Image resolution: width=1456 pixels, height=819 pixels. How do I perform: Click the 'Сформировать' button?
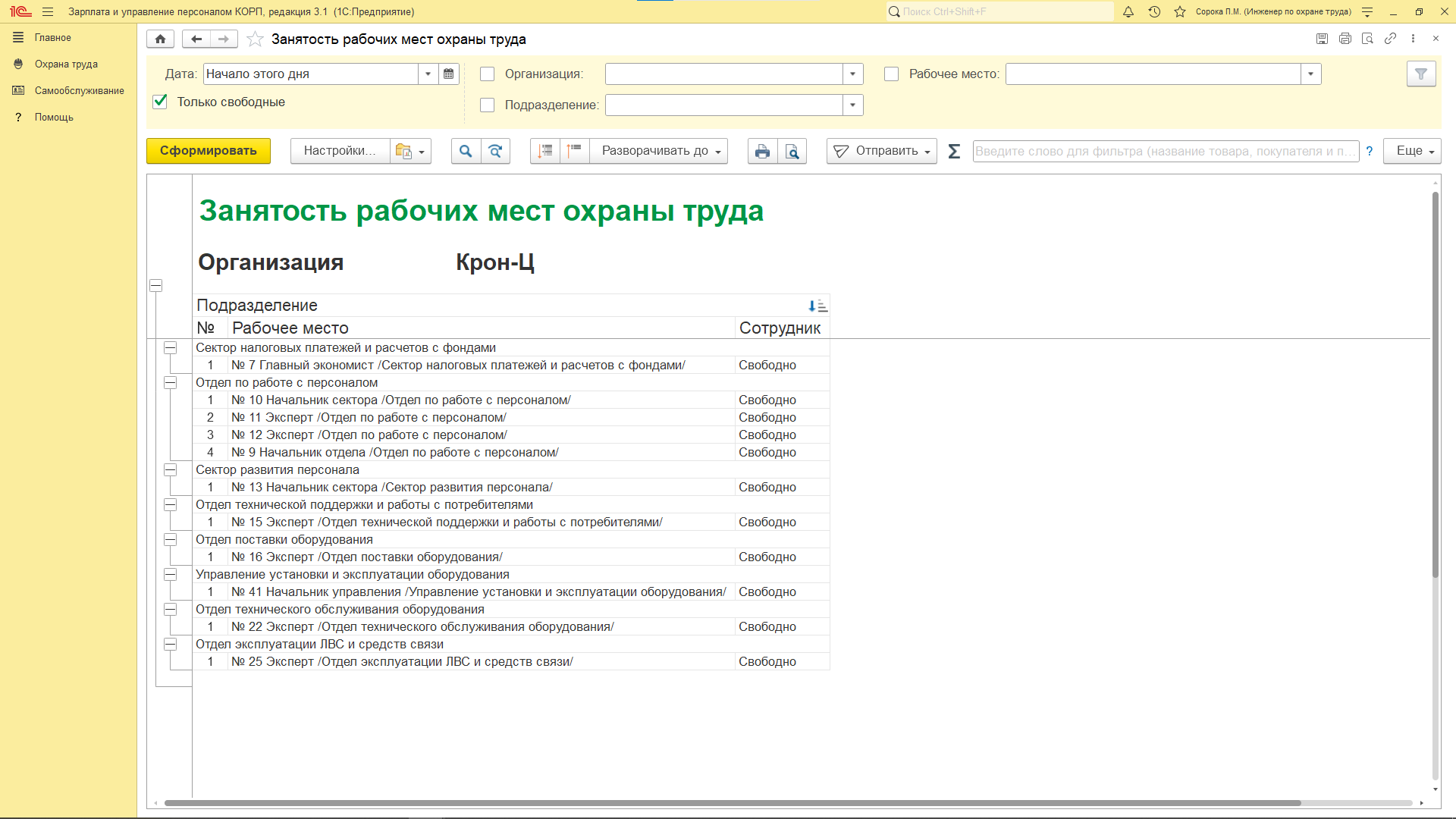[209, 151]
